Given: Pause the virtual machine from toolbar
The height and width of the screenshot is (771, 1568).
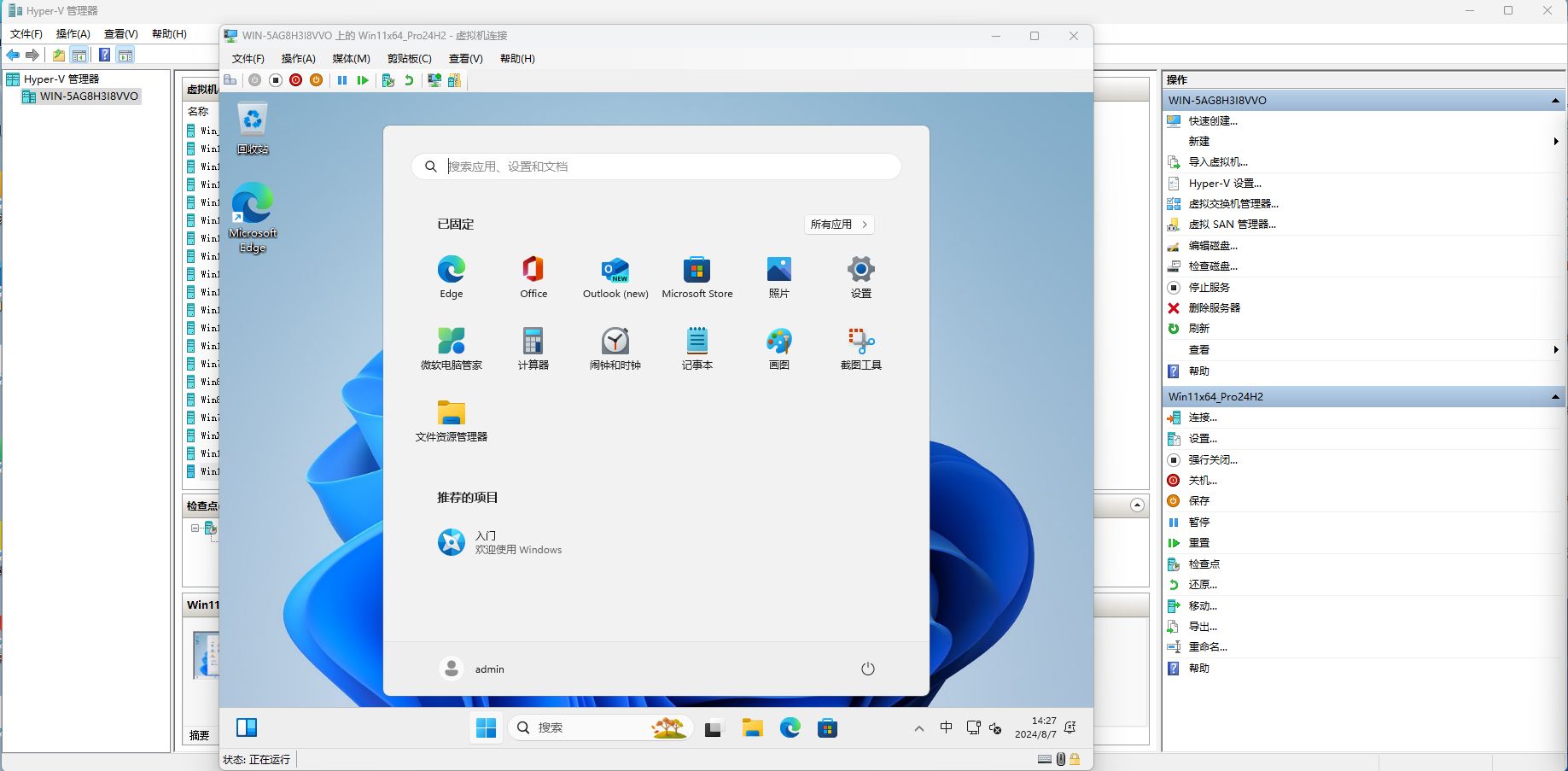Looking at the screenshot, I should 342,80.
